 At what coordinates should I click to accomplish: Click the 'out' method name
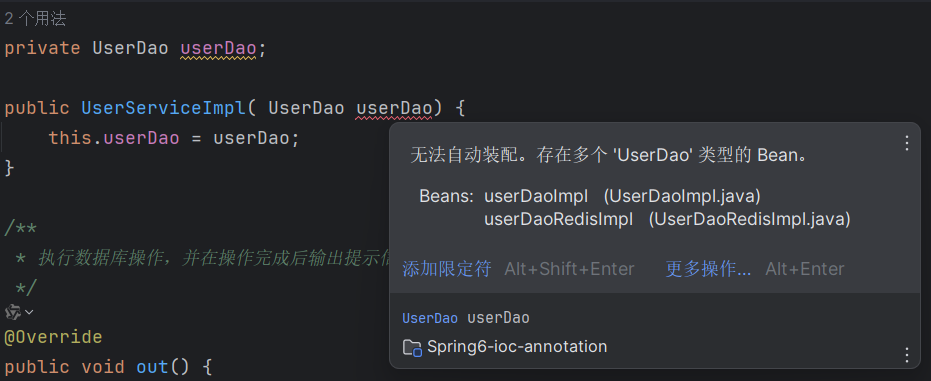[x=153, y=367]
